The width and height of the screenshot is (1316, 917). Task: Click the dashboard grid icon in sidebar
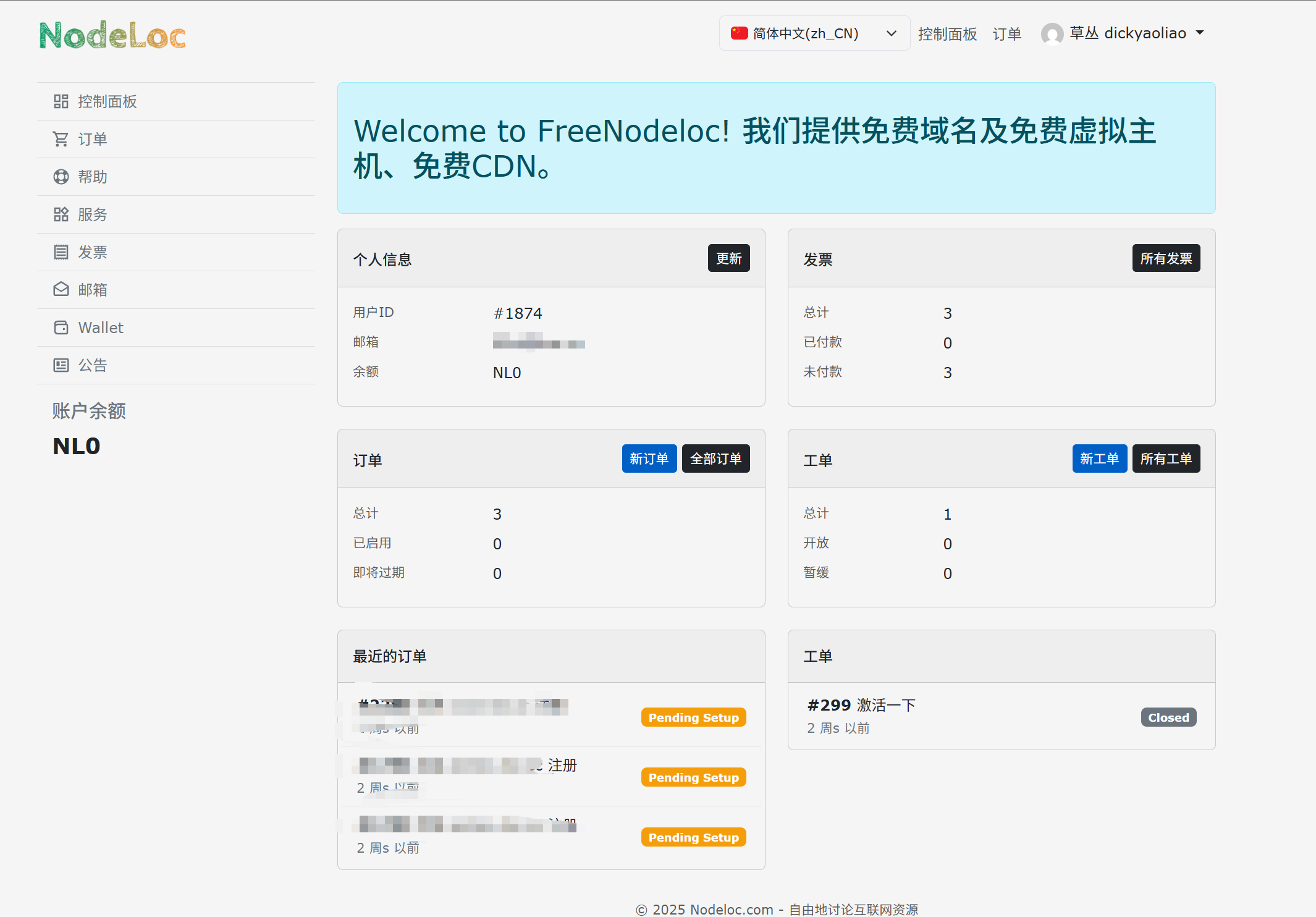[61, 101]
